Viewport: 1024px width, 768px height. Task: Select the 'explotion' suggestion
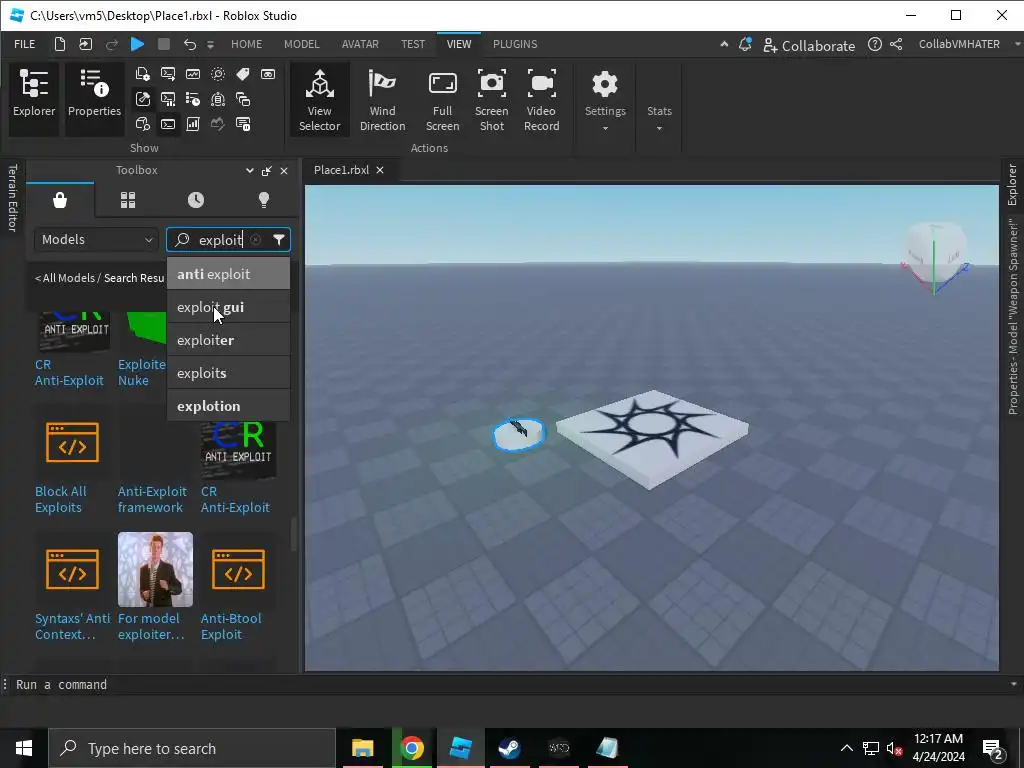point(229,406)
